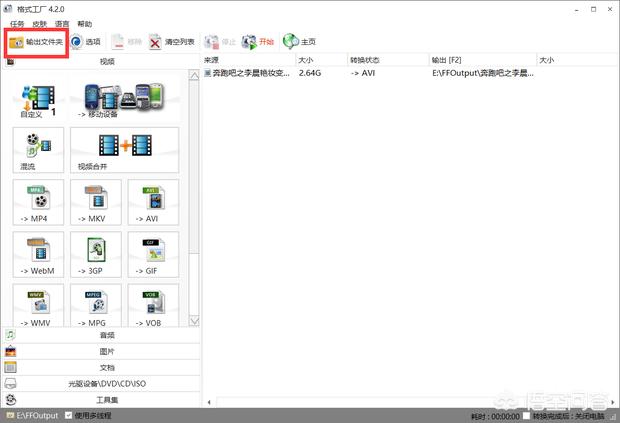Open the 皮肤 skin menu
This screenshot has height=423, width=620.
pyautogui.click(x=39, y=23)
